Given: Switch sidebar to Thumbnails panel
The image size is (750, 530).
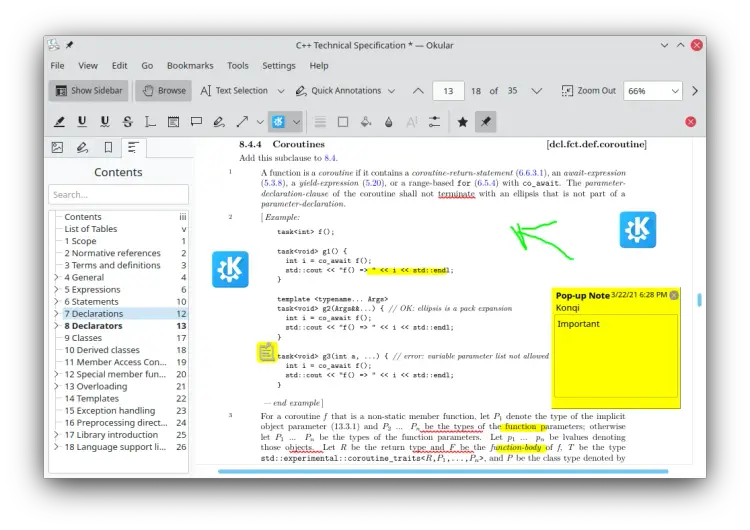Looking at the screenshot, I should pyautogui.click(x=57, y=147).
